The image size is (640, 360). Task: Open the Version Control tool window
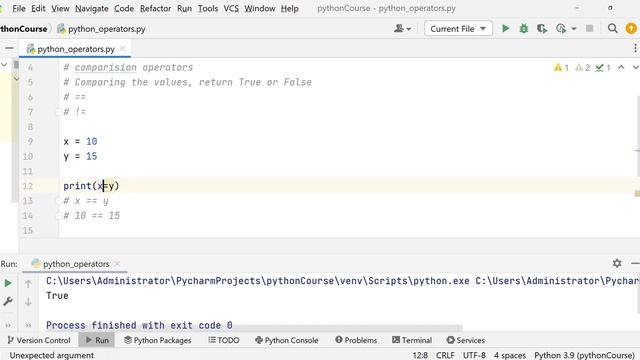tap(39, 340)
